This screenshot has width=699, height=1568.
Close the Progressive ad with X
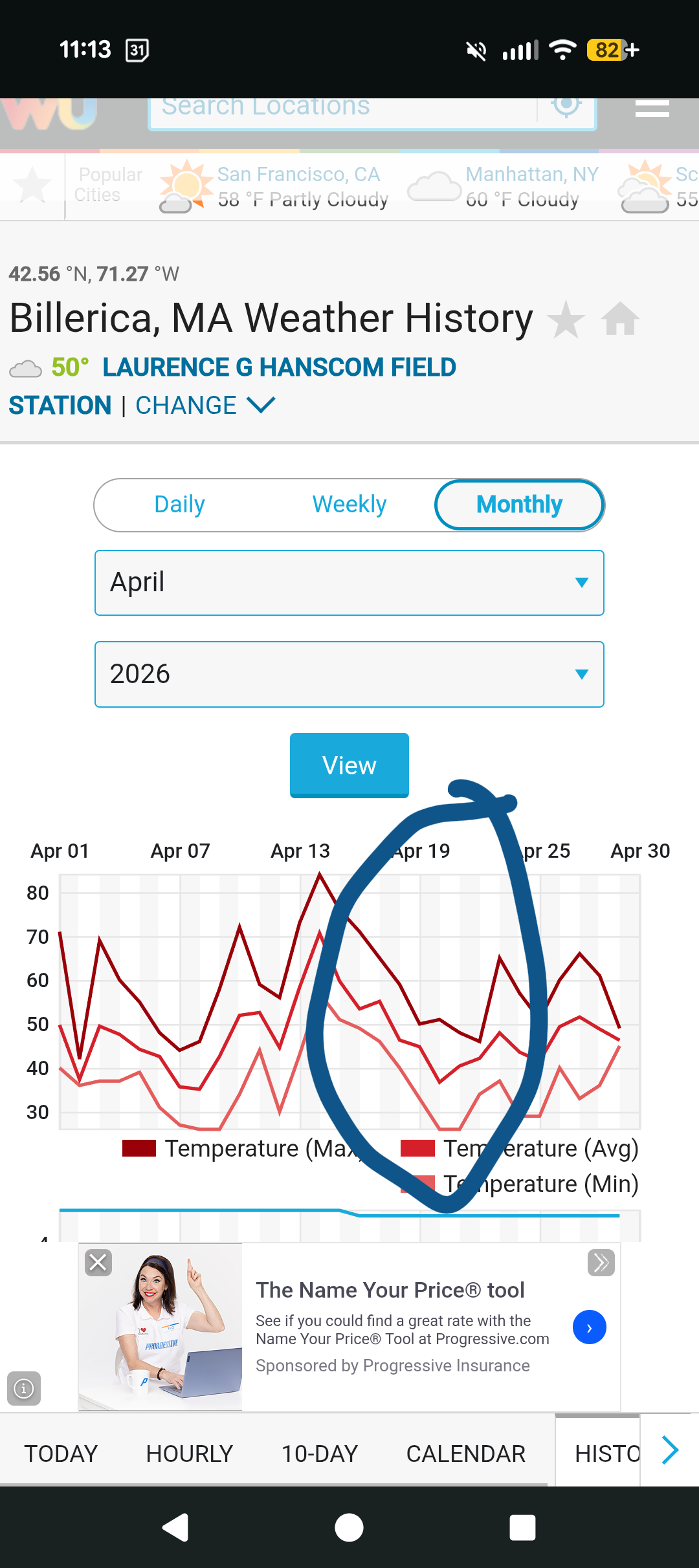tap(98, 1262)
